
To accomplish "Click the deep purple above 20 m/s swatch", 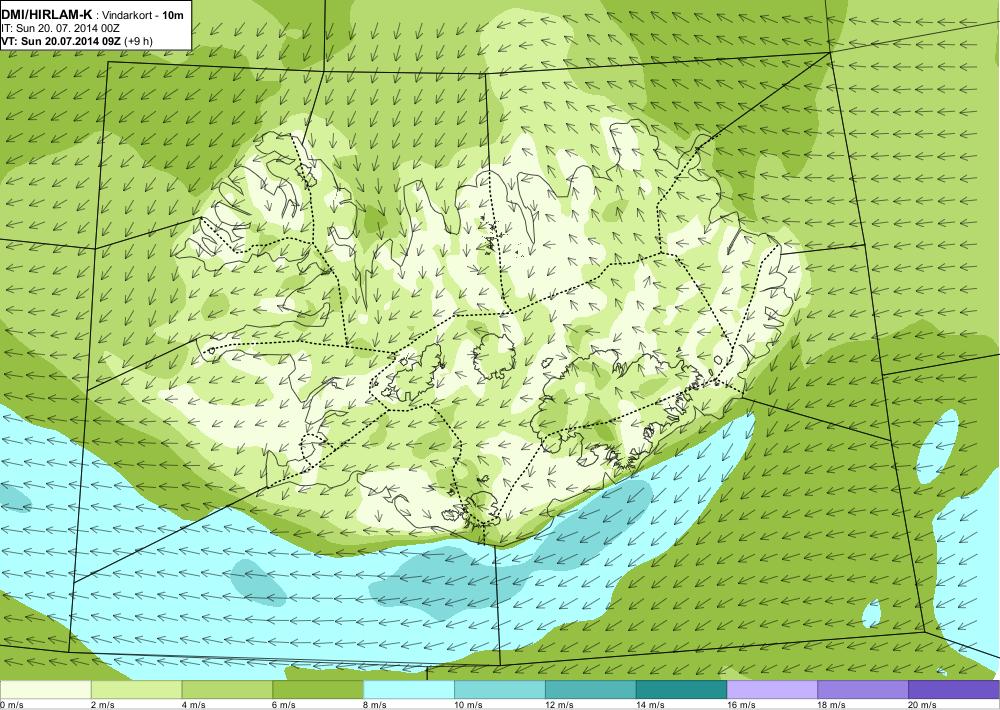I will 954,690.
